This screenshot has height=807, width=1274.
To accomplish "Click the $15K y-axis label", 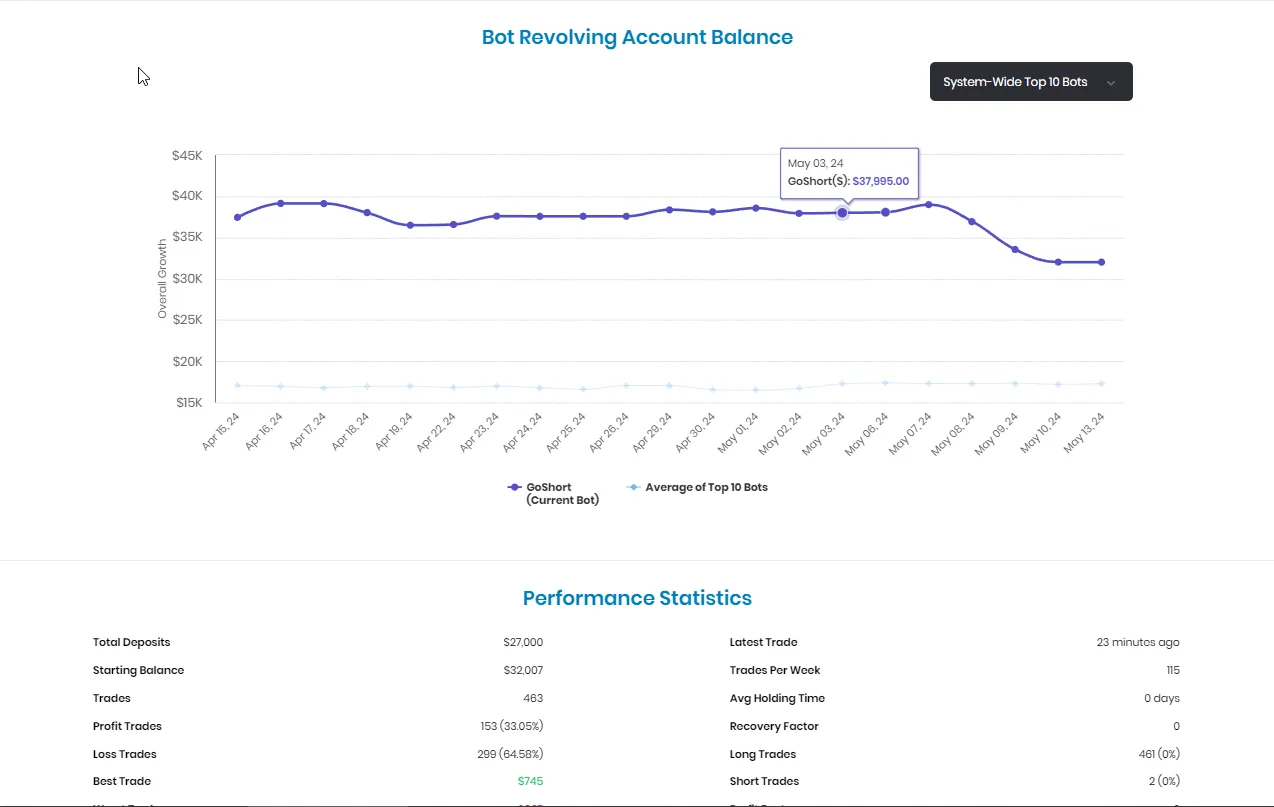I will (189, 402).
